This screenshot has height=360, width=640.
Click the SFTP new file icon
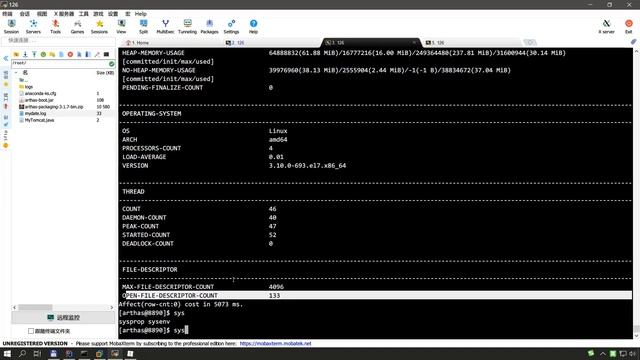(x=61, y=54)
